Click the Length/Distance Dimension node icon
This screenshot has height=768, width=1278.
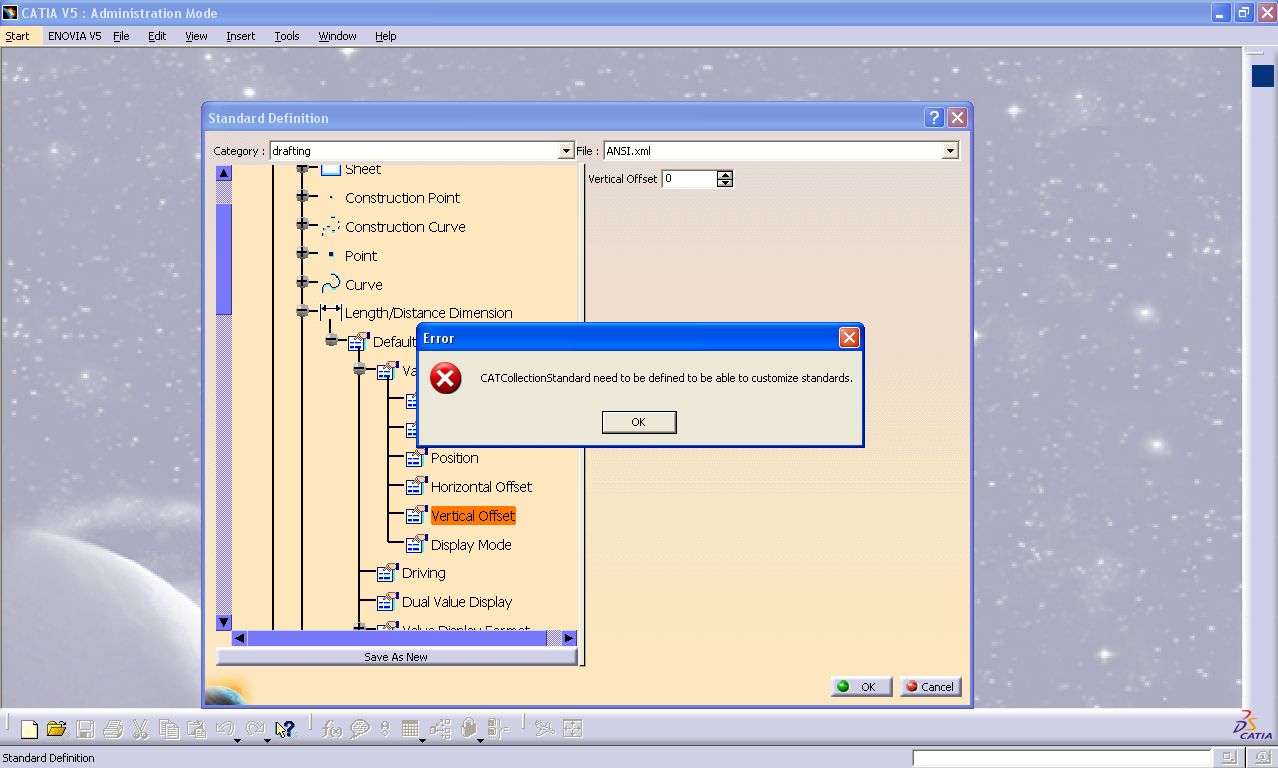pos(330,313)
